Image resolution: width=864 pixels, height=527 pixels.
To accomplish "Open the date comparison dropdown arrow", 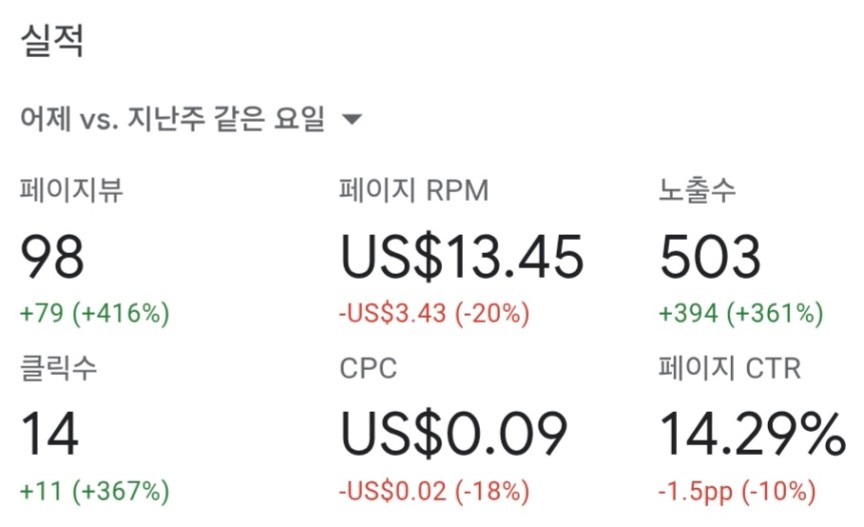I will click(352, 119).
